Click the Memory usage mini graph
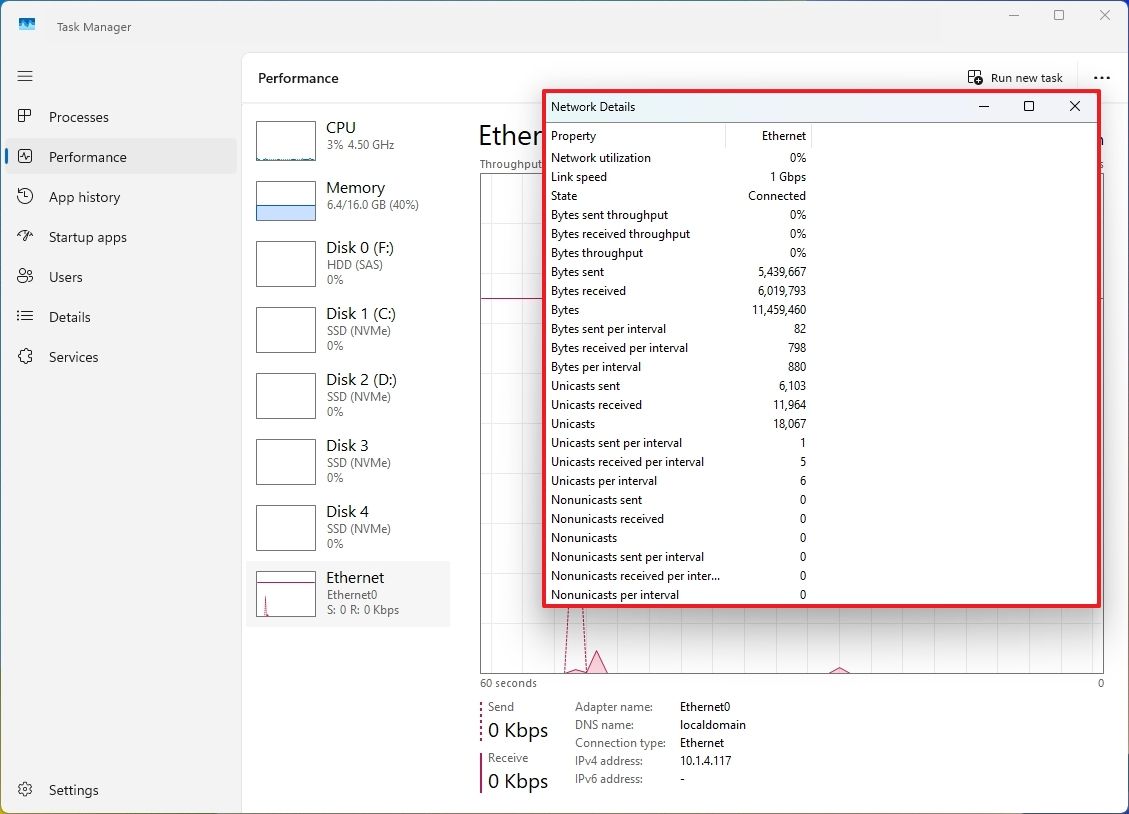The width and height of the screenshot is (1129, 814). click(285, 199)
